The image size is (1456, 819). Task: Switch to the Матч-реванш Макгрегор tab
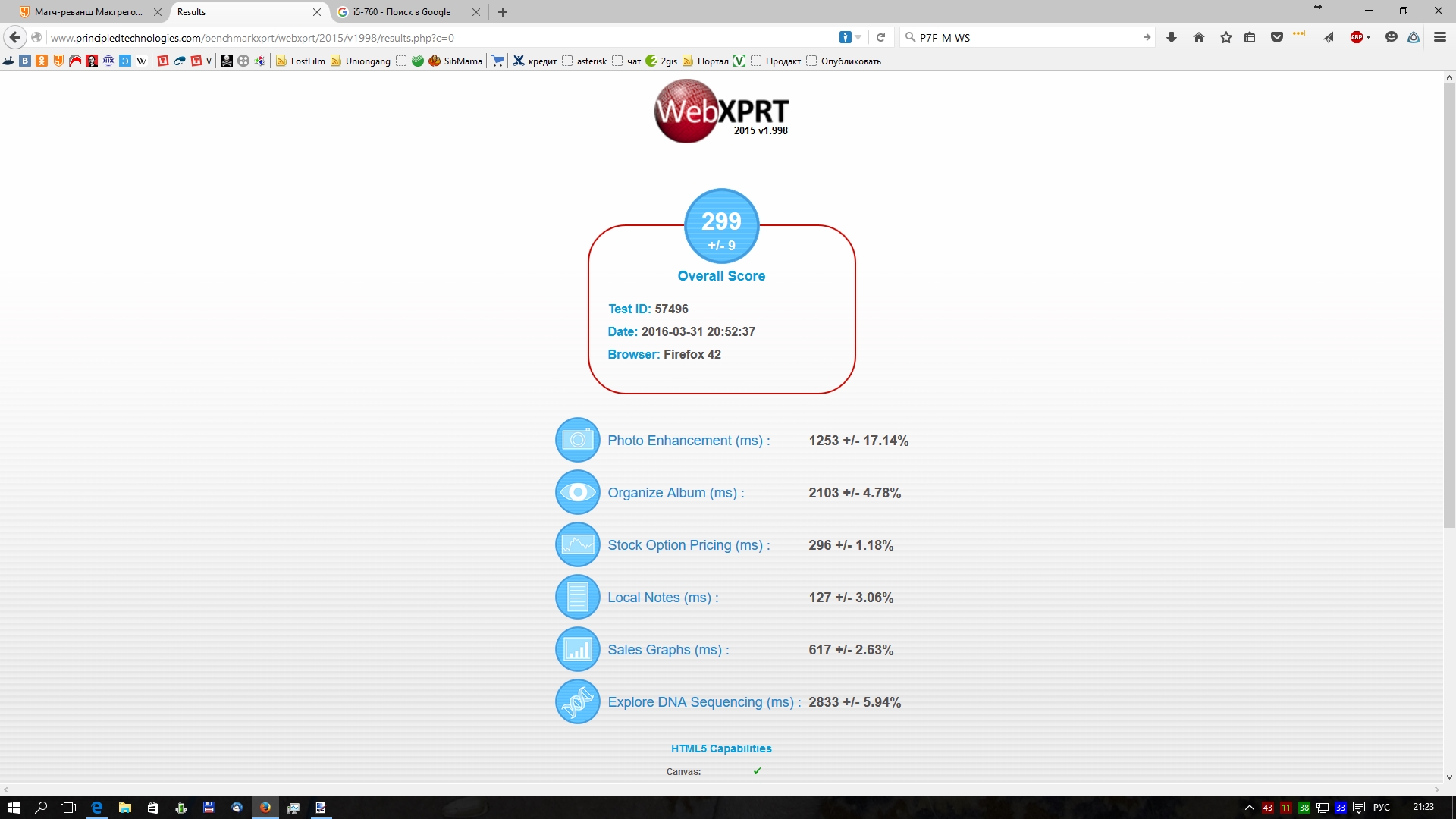point(87,12)
